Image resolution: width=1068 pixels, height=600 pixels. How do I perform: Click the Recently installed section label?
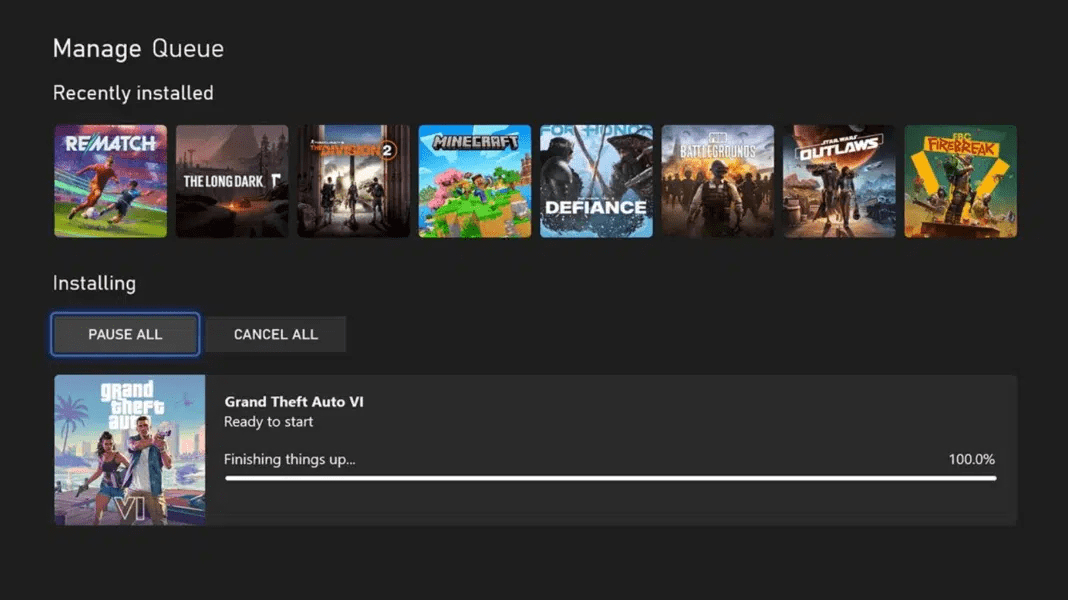[132, 93]
